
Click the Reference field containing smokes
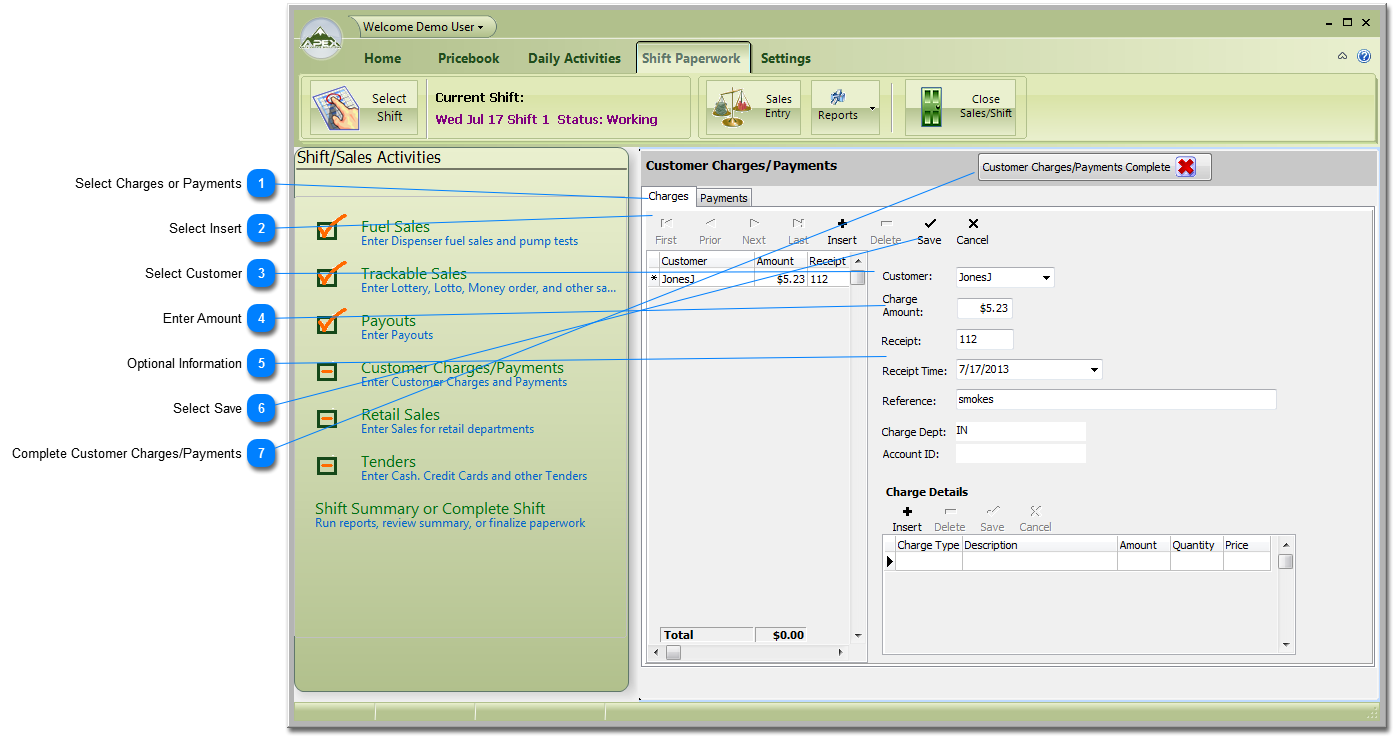(x=1115, y=400)
